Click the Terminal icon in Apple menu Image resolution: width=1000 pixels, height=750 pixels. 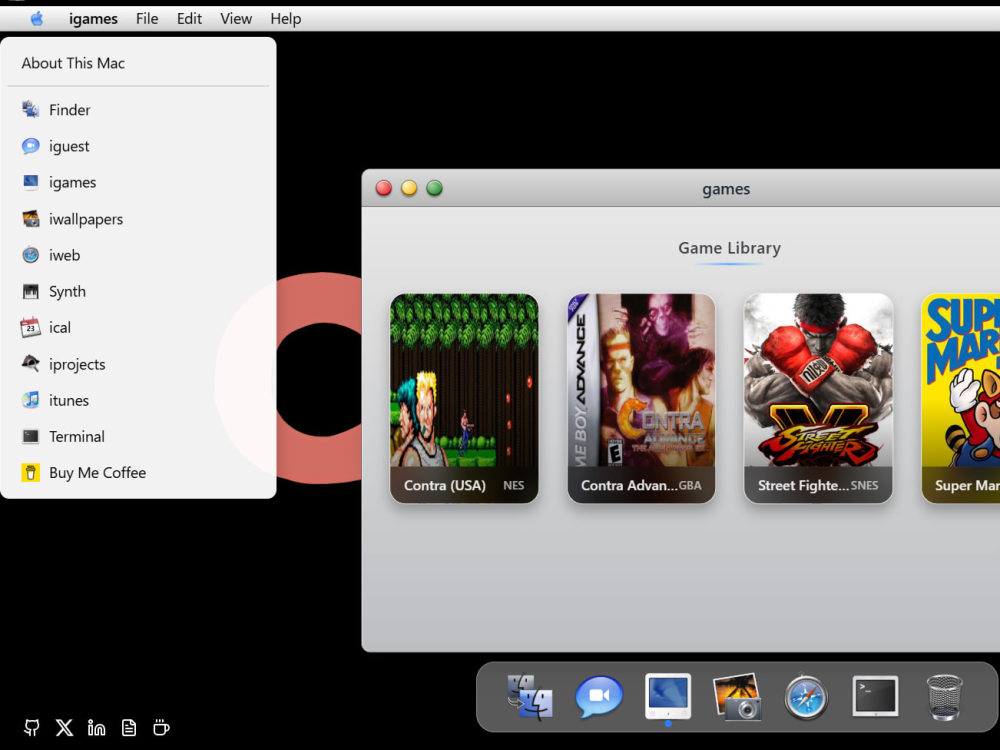pos(31,437)
